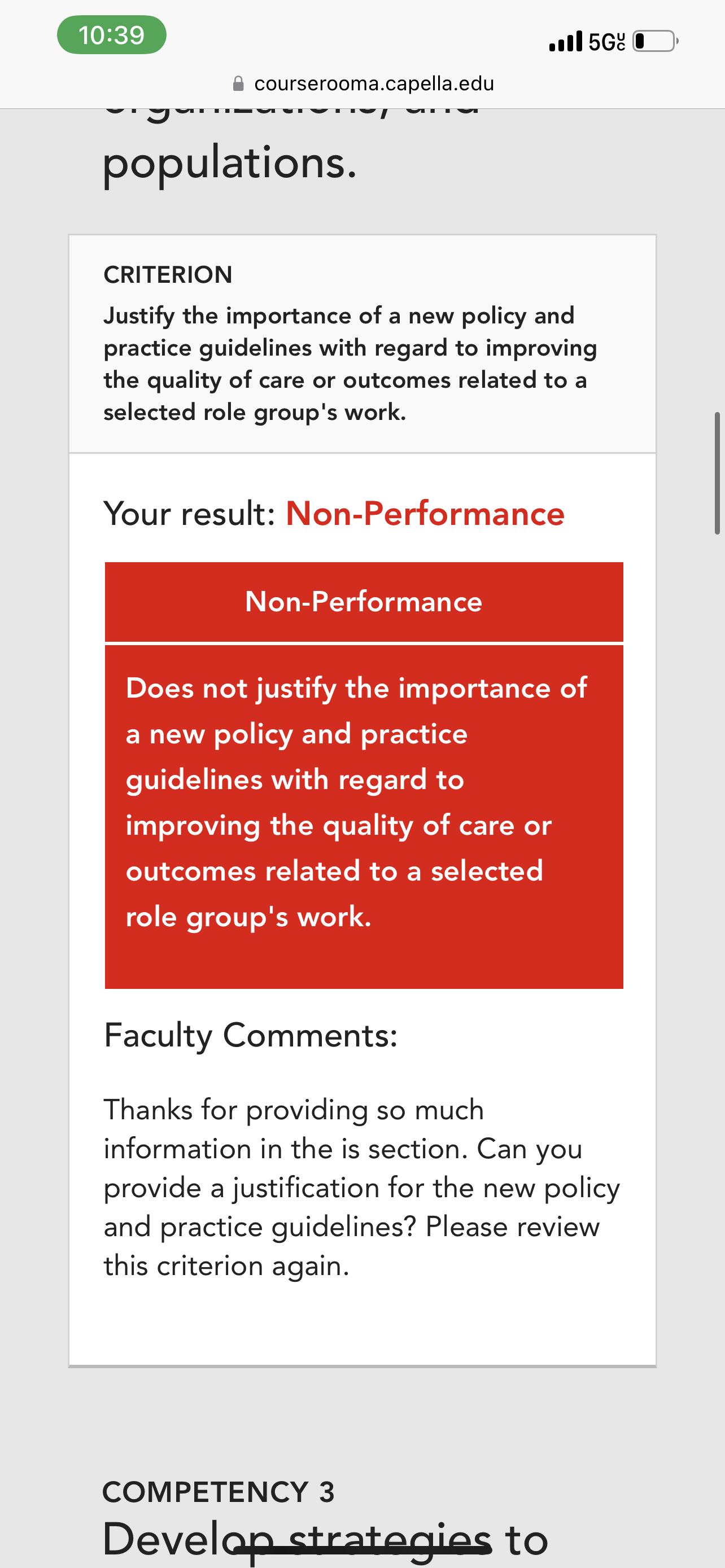This screenshot has width=725, height=1568.
Task: Click 'Please review this criterion again' sentence
Action: pyautogui.click(x=351, y=1246)
